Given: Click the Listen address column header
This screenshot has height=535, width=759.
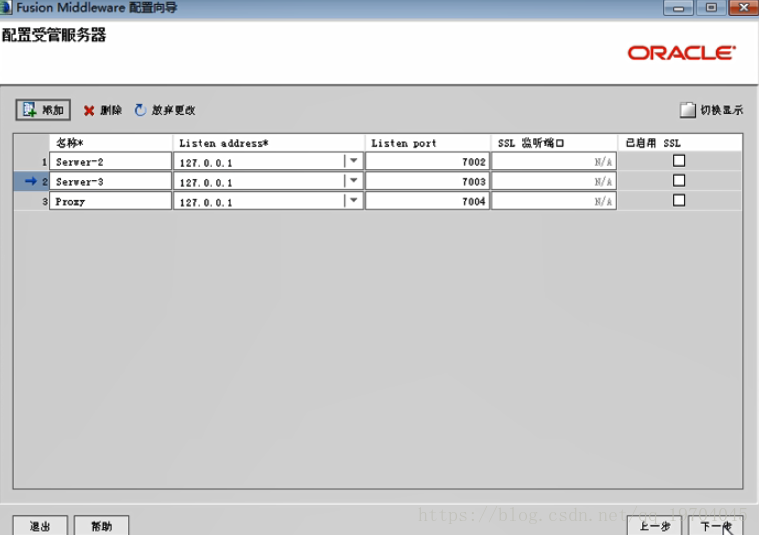Looking at the screenshot, I should (269, 143).
